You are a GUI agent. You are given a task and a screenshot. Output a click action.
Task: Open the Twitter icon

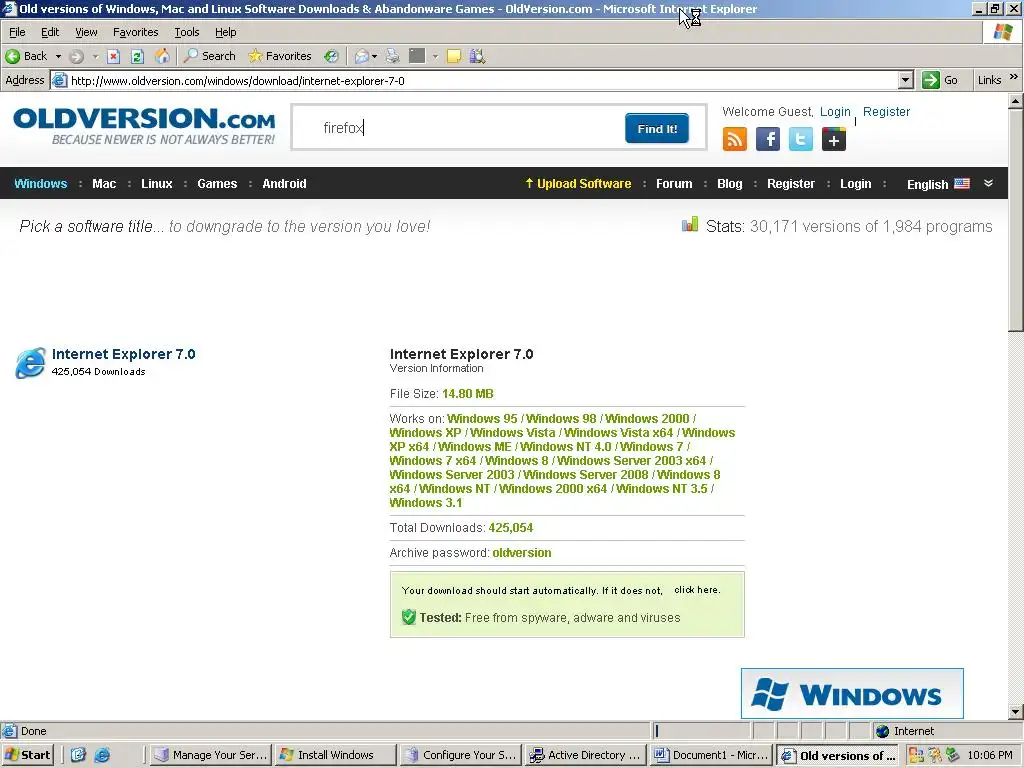(x=801, y=139)
